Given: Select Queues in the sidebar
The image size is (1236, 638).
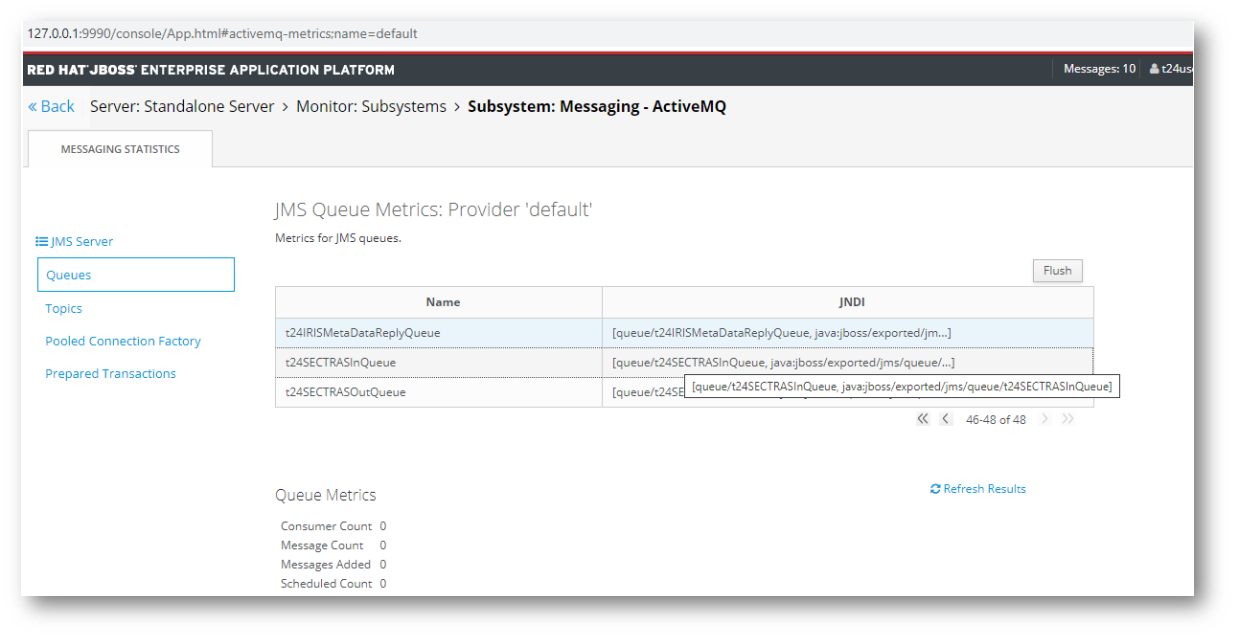Looking at the screenshot, I should click(x=68, y=275).
